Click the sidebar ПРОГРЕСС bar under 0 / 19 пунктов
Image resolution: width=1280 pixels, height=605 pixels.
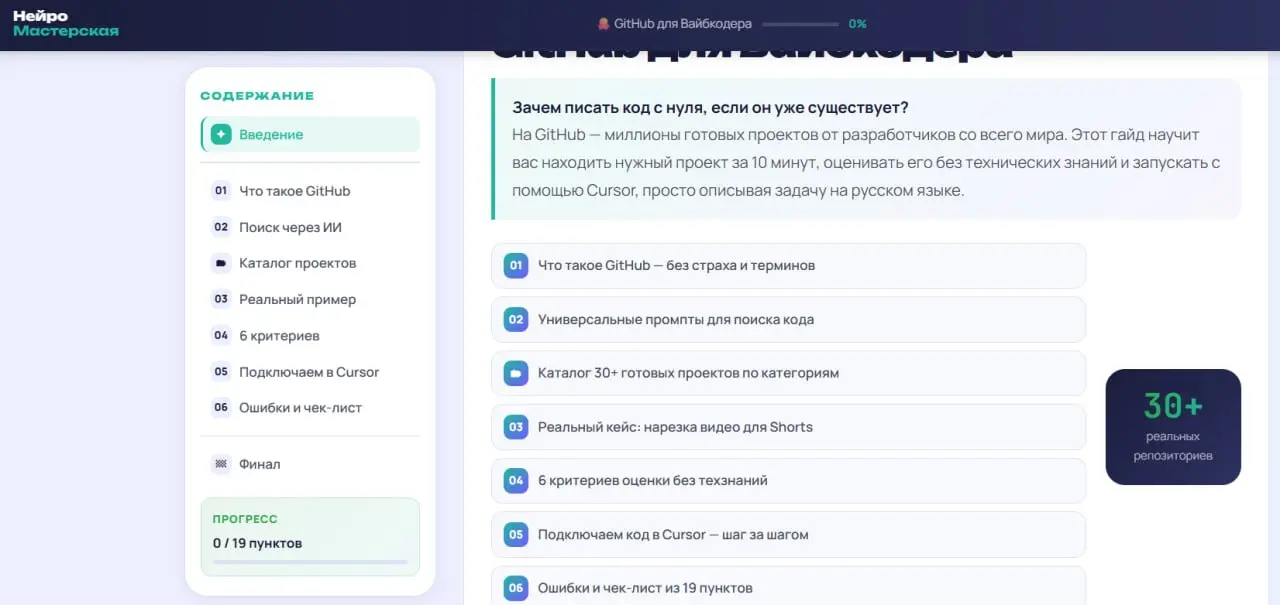point(310,562)
